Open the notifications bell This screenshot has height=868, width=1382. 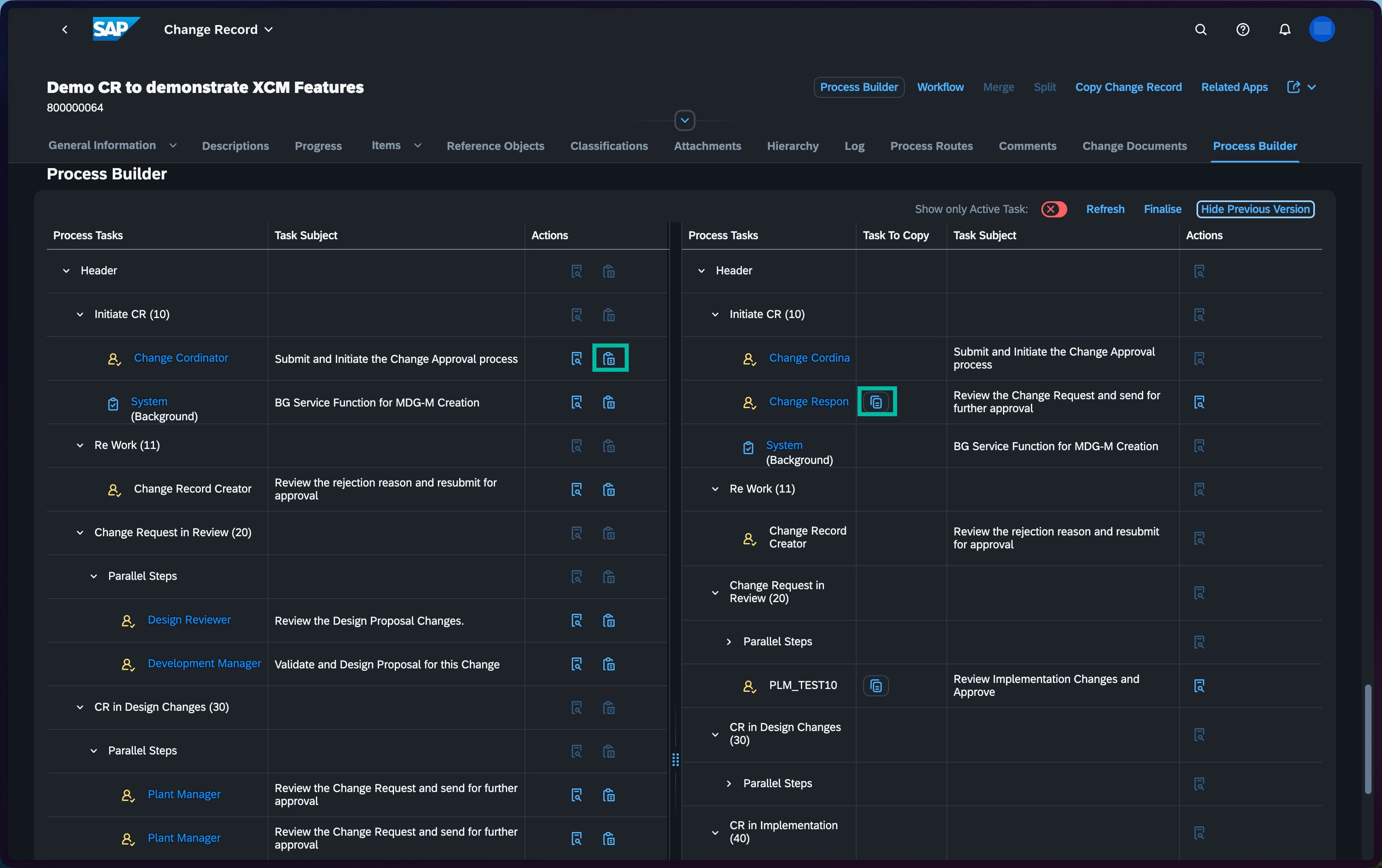point(1285,29)
